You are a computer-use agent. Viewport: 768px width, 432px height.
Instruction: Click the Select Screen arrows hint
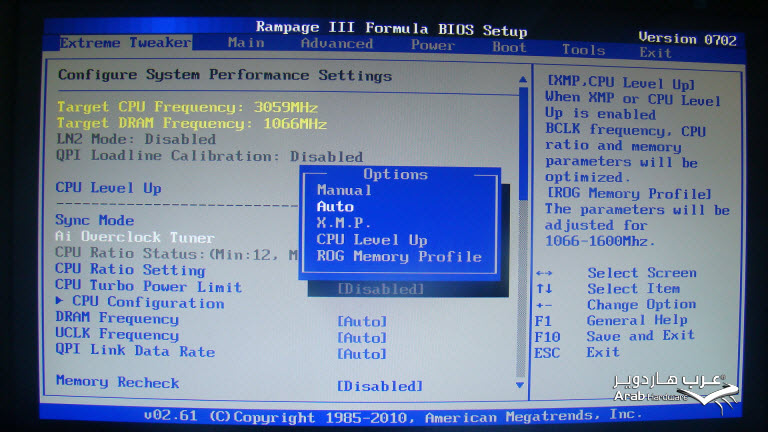point(616,273)
